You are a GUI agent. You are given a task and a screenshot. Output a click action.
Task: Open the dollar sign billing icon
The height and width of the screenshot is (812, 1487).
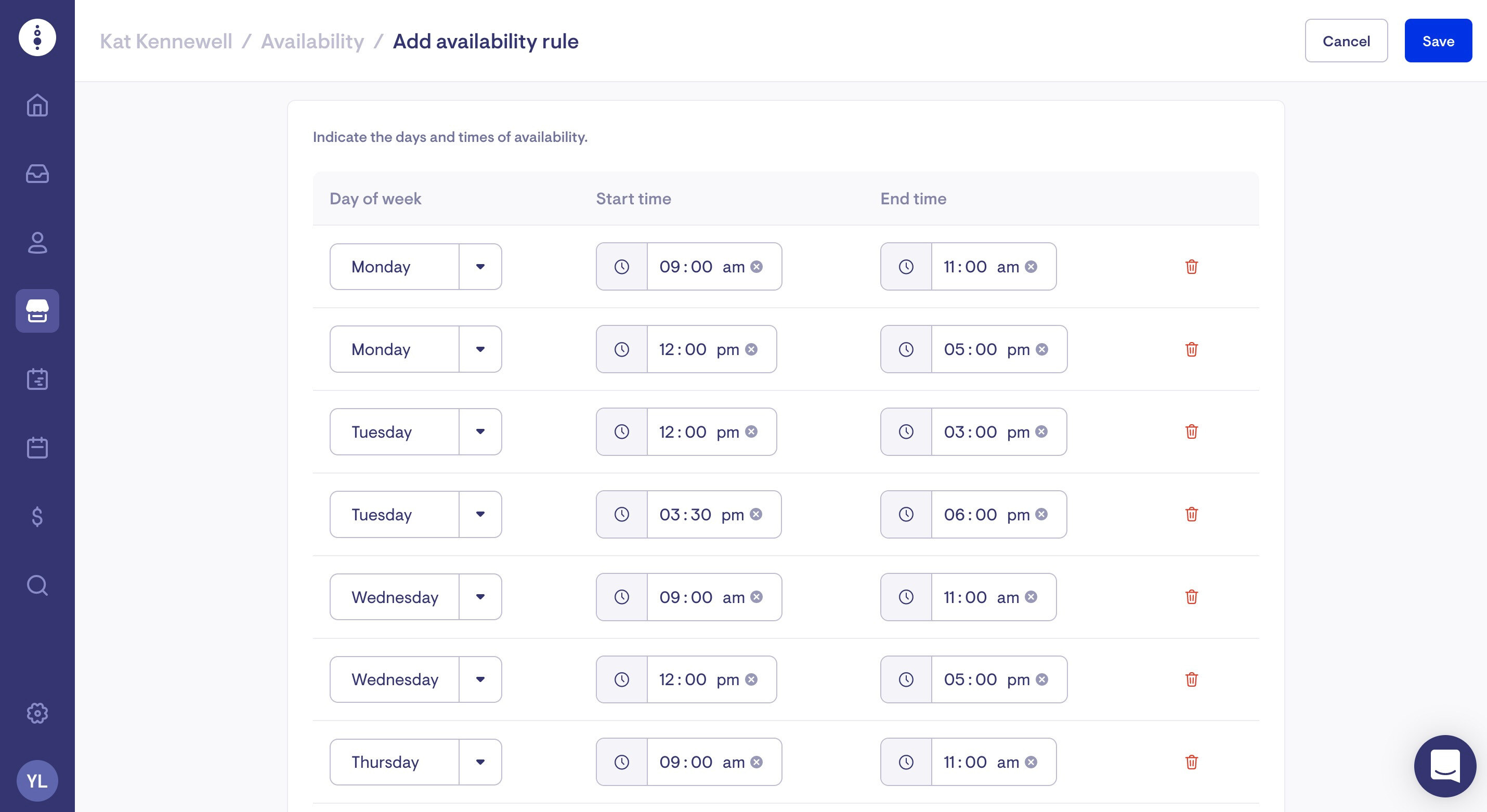pos(37,517)
